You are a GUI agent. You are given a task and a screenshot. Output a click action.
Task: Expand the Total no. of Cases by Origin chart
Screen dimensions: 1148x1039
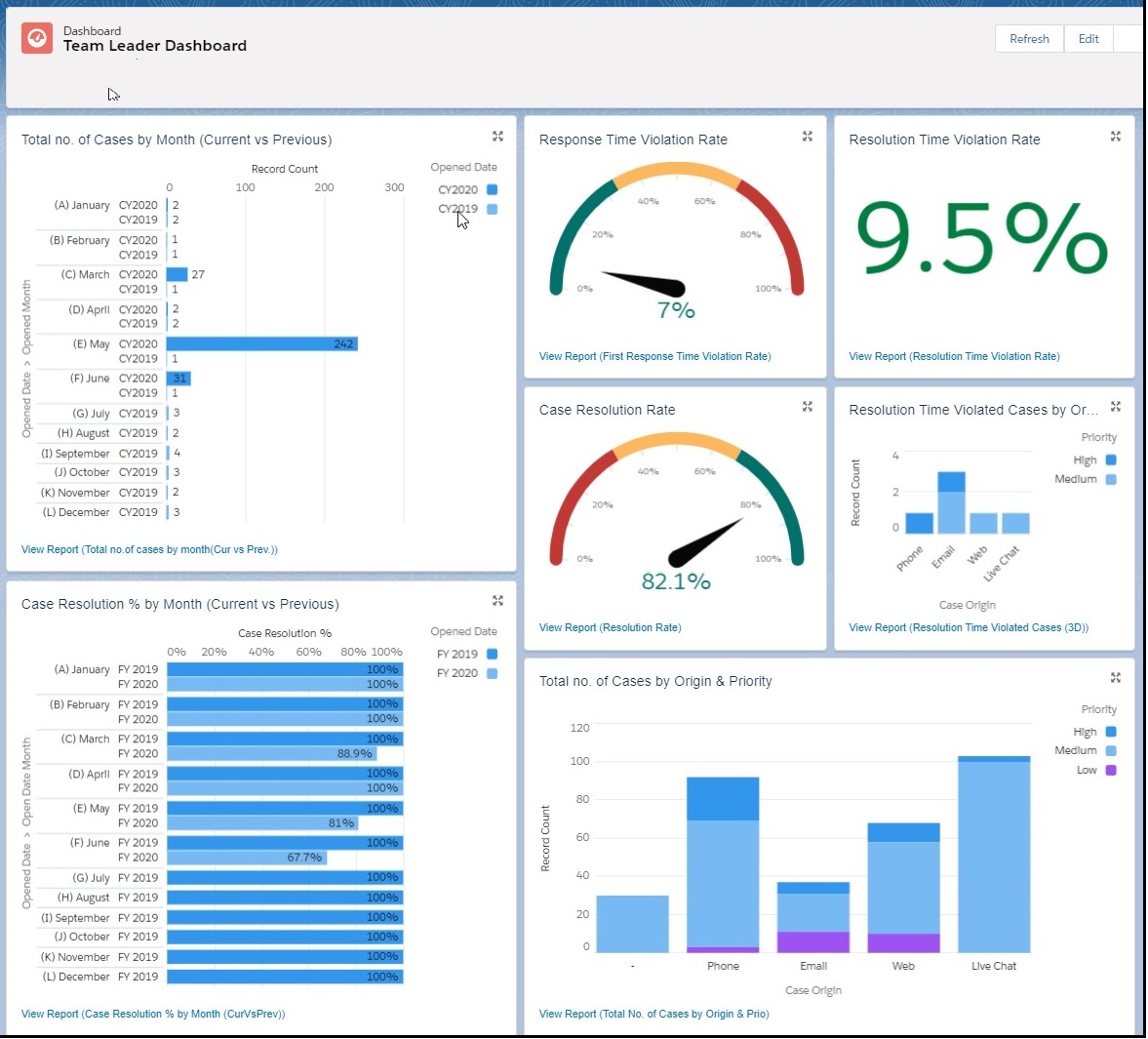tap(1116, 678)
